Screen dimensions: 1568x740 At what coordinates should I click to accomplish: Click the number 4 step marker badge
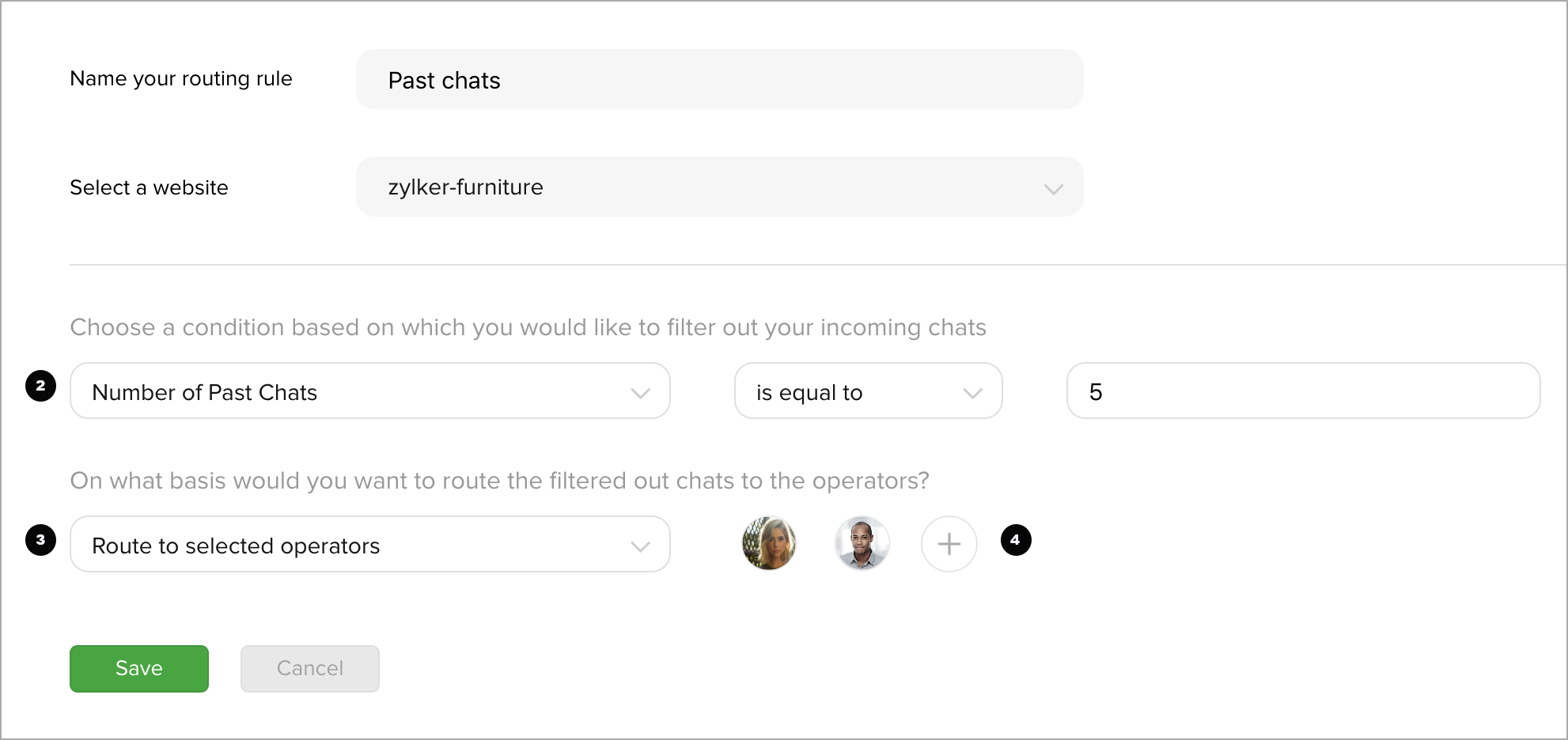pos(1016,540)
